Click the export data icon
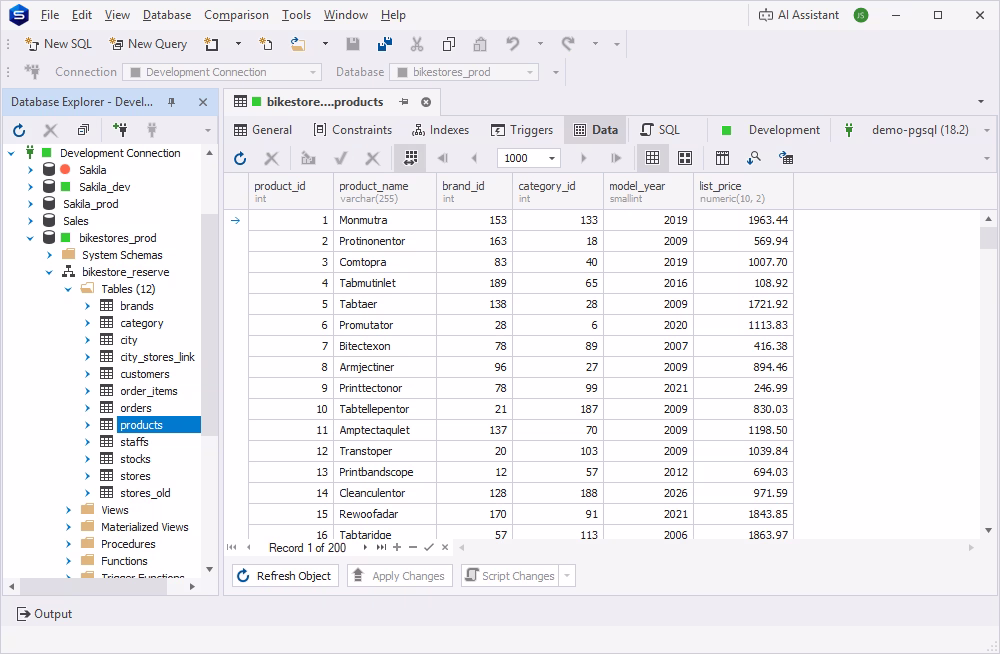 (x=786, y=158)
